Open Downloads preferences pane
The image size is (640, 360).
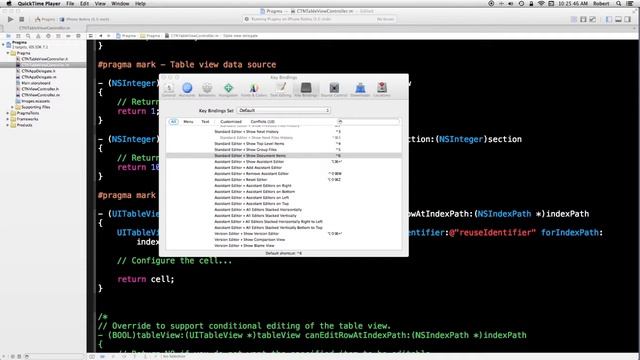[x=360, y=90]
